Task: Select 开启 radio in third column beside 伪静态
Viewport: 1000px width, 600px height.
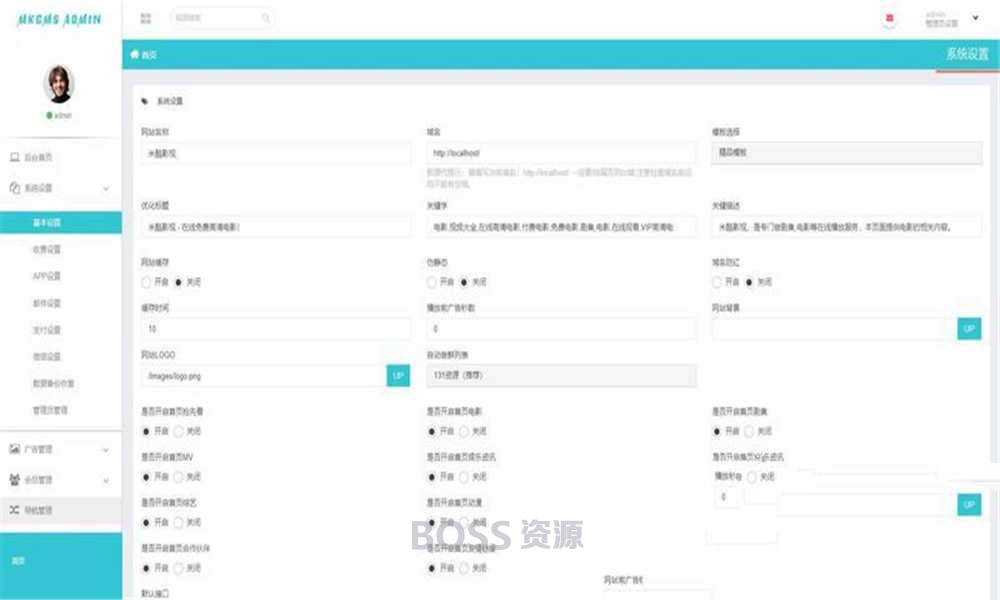Action: 717,282
